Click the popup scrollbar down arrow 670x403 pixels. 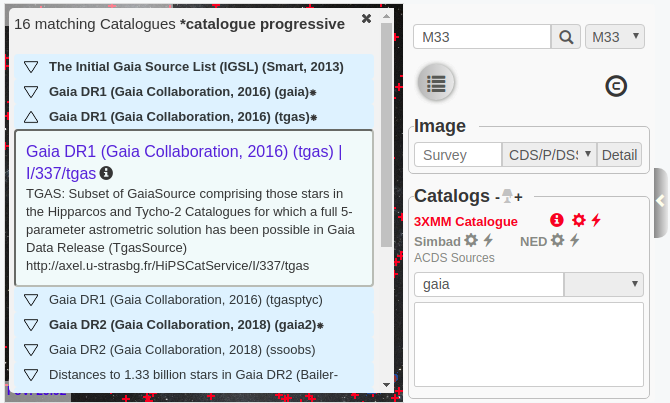point(386,385)
